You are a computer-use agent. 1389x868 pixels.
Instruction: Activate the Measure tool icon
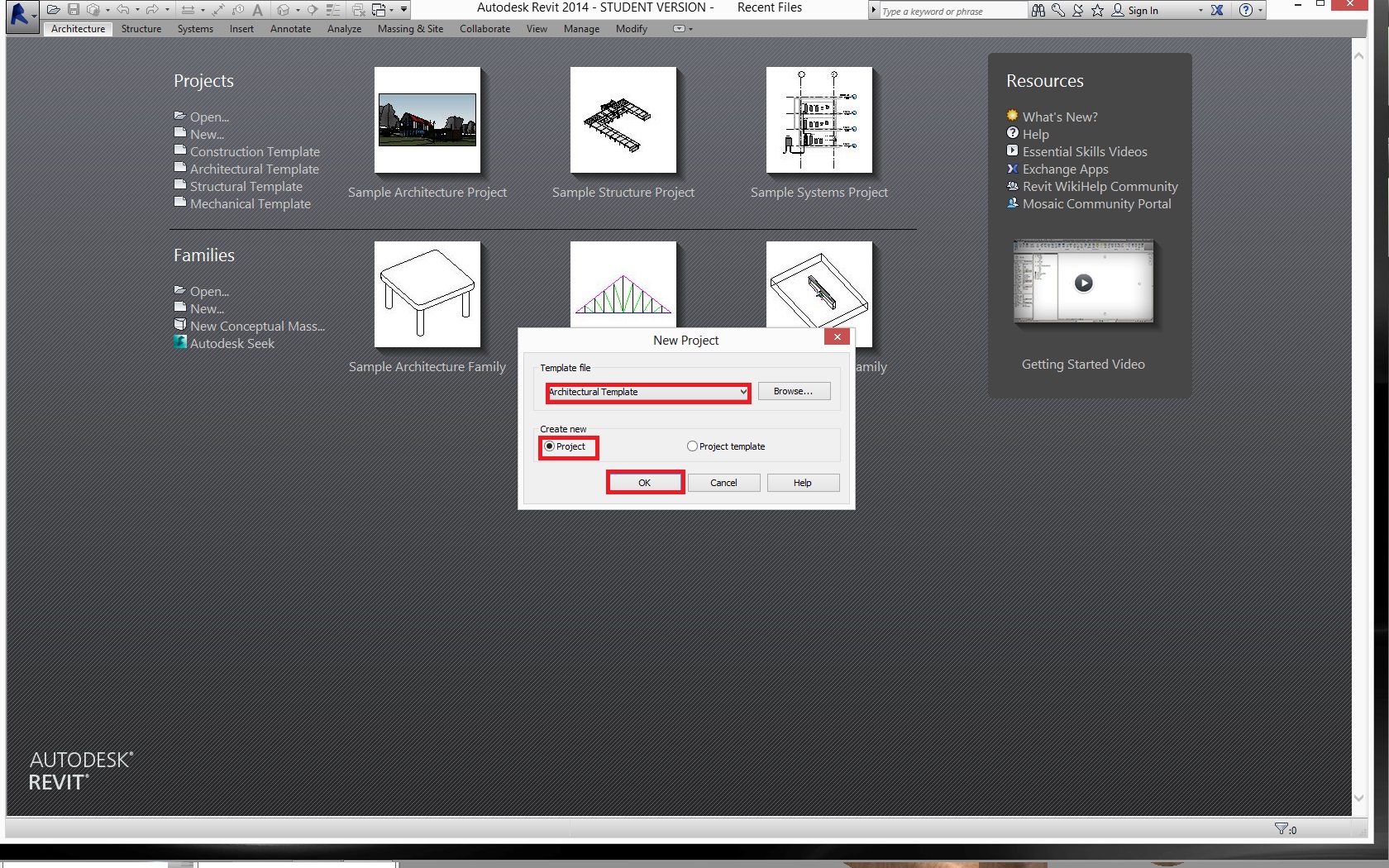[189, 10]
